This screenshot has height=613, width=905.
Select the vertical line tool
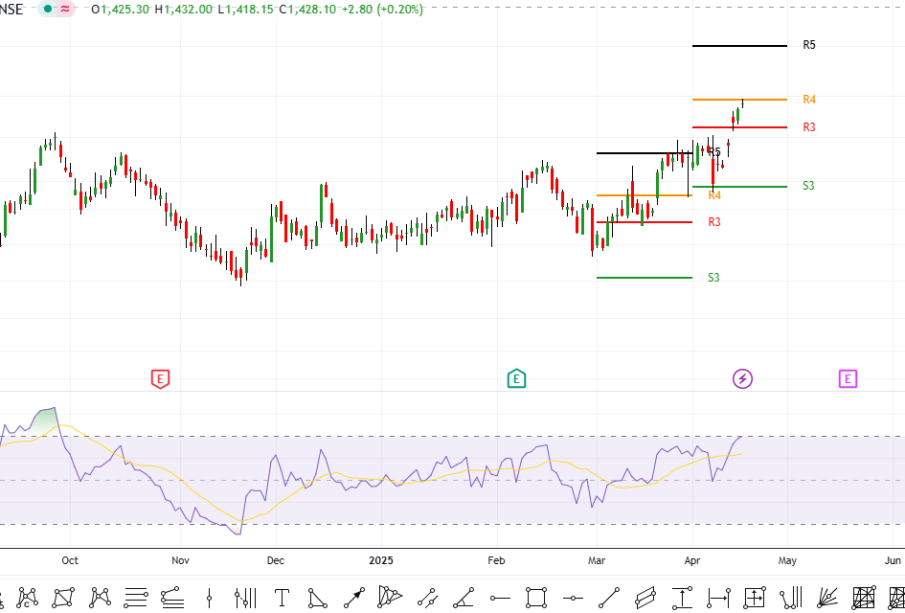tap(209, 597)
